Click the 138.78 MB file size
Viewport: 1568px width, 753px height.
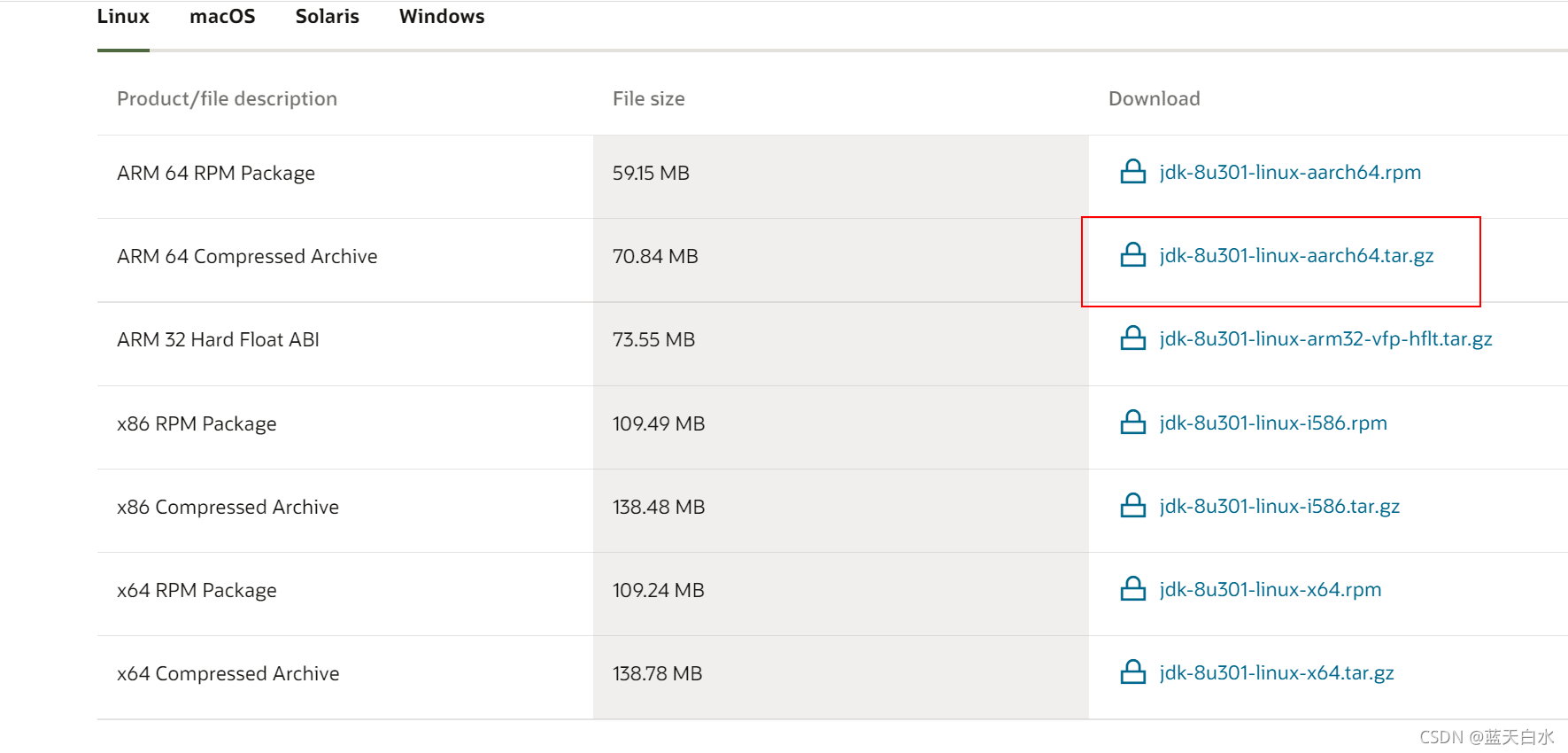(657, 673)
